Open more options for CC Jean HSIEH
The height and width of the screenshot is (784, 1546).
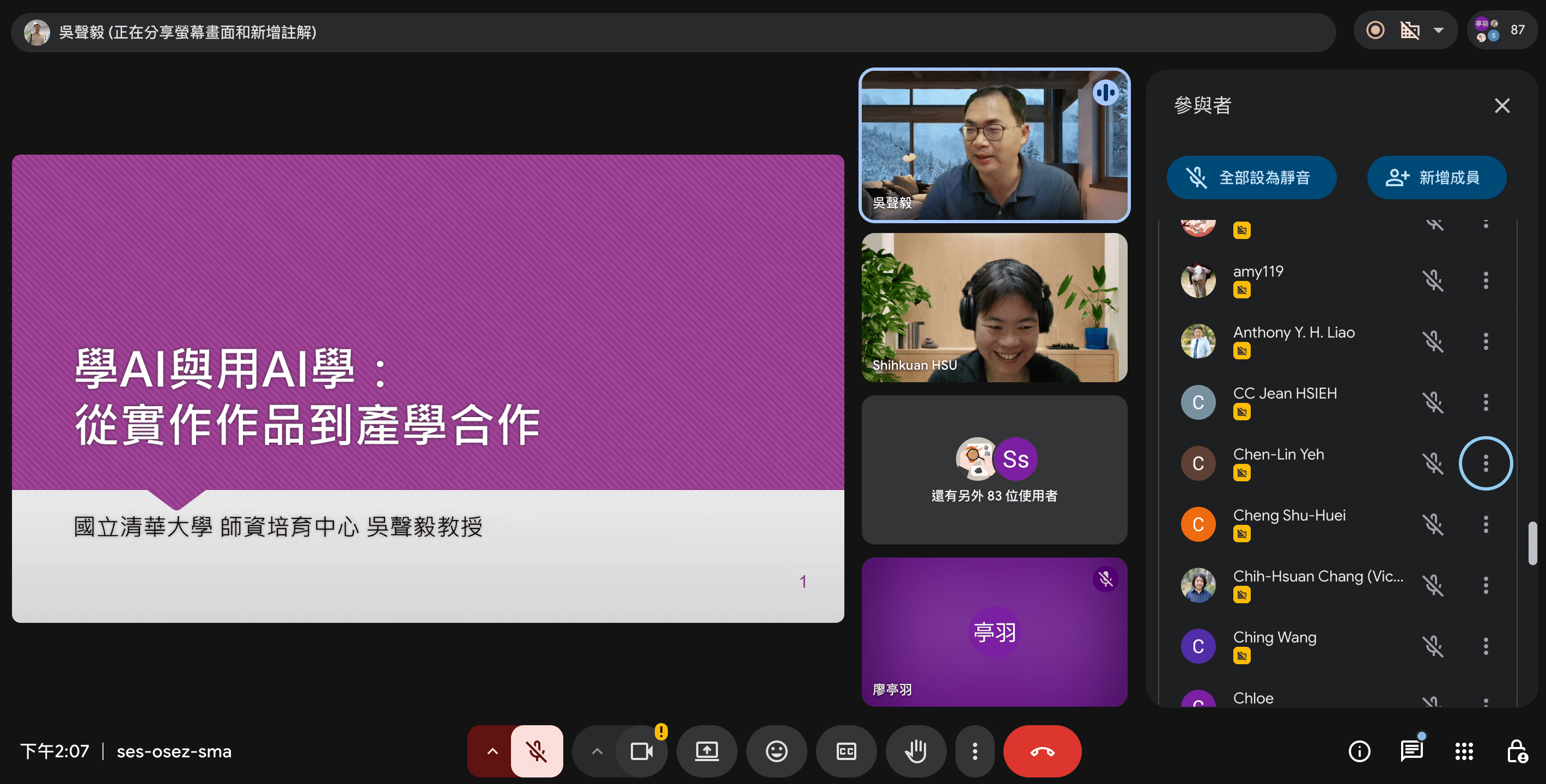(x=1486, y=402)
